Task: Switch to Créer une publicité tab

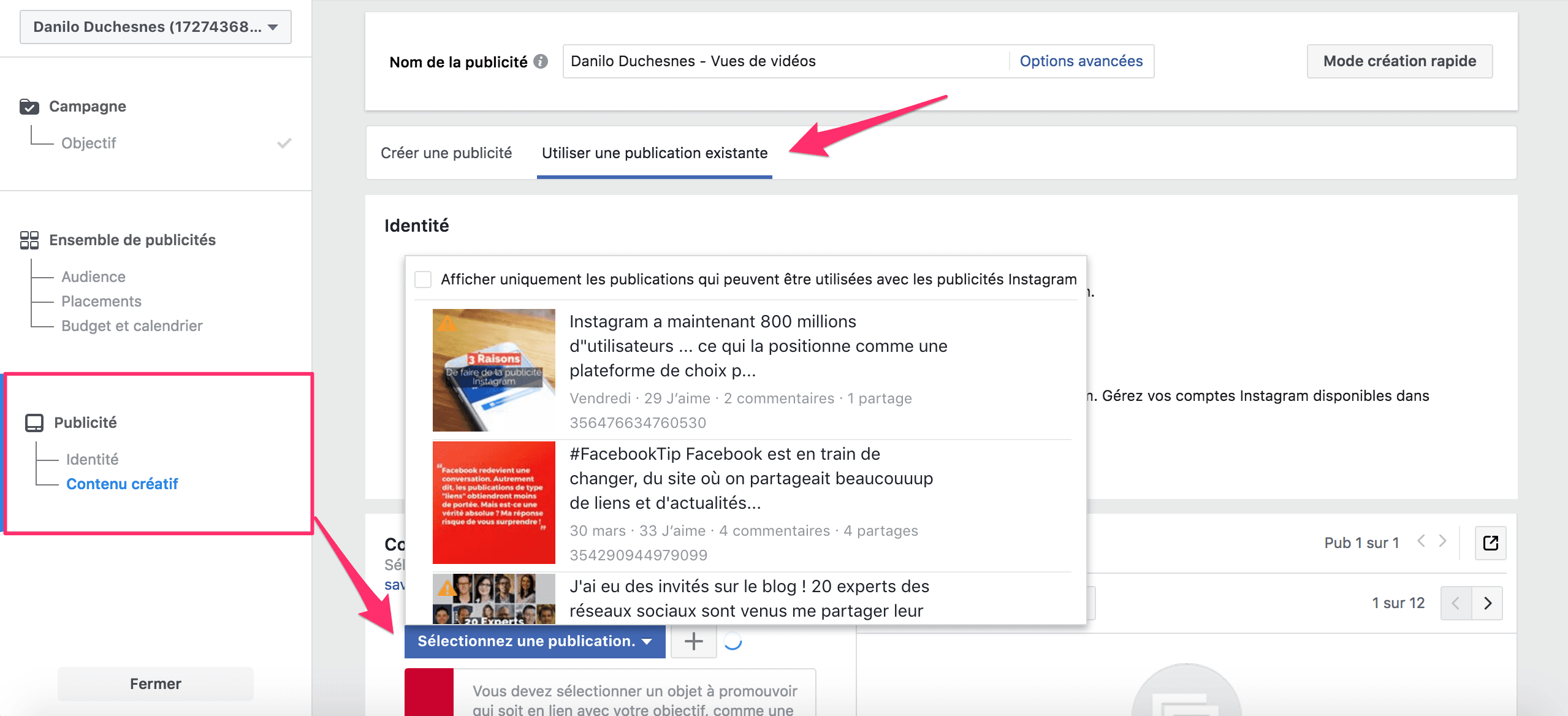Action: (446, 153)
